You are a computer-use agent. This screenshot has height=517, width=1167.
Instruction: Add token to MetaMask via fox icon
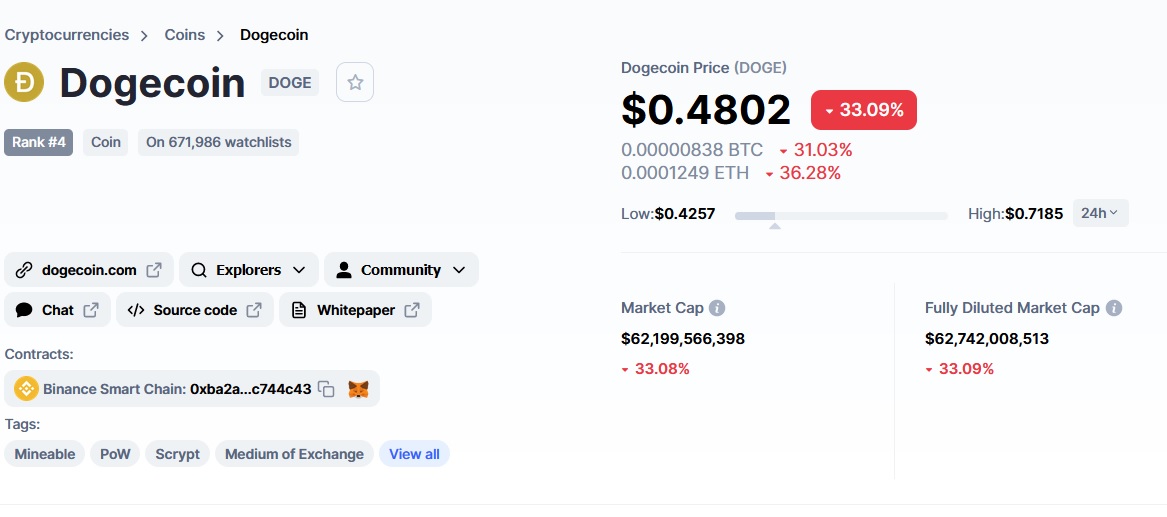359,388
